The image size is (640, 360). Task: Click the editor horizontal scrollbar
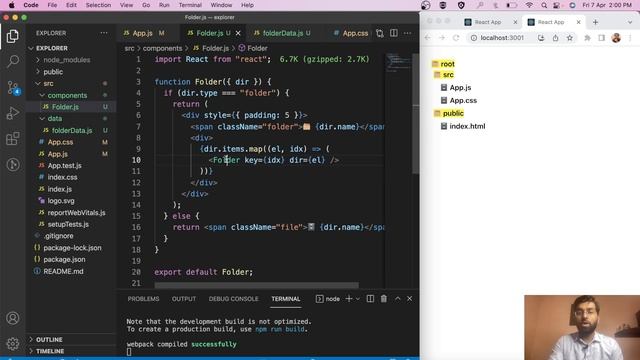256,285
